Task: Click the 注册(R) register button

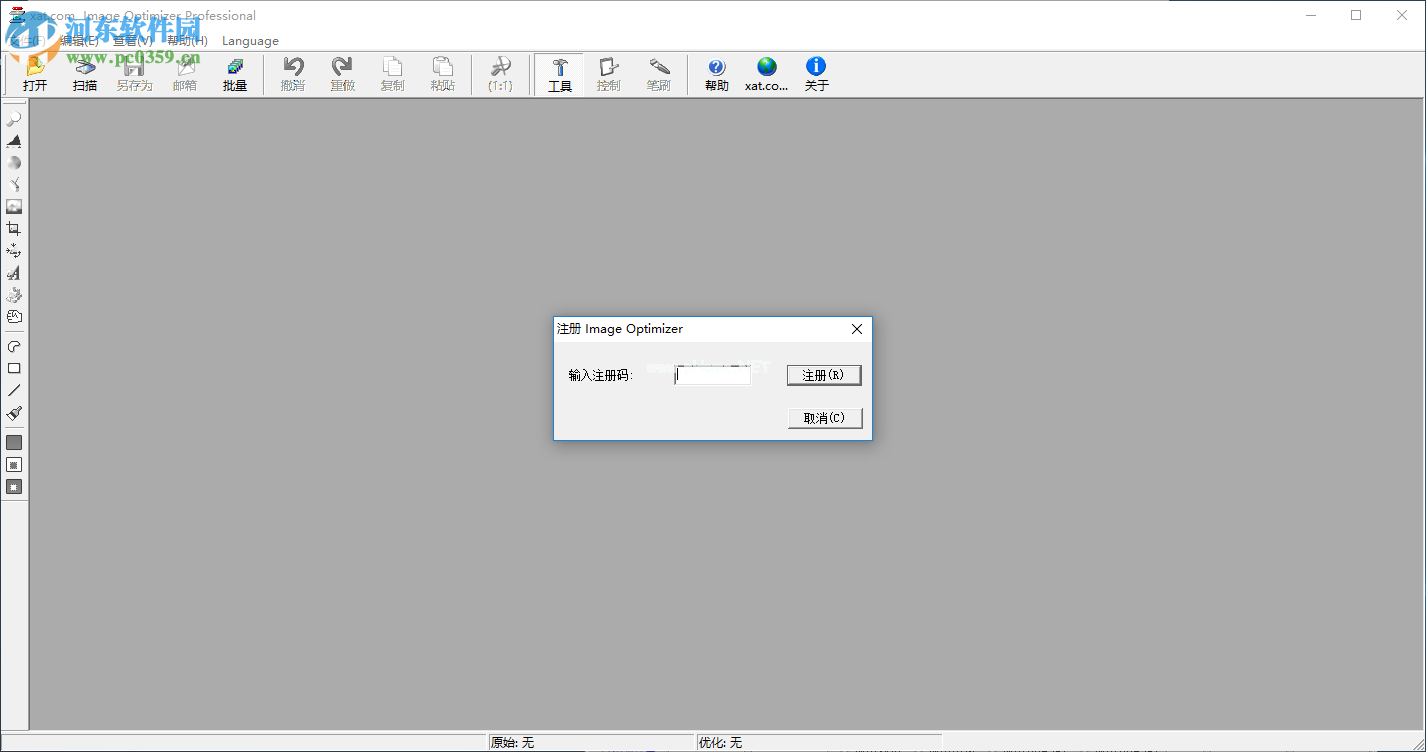Action: 824,375
